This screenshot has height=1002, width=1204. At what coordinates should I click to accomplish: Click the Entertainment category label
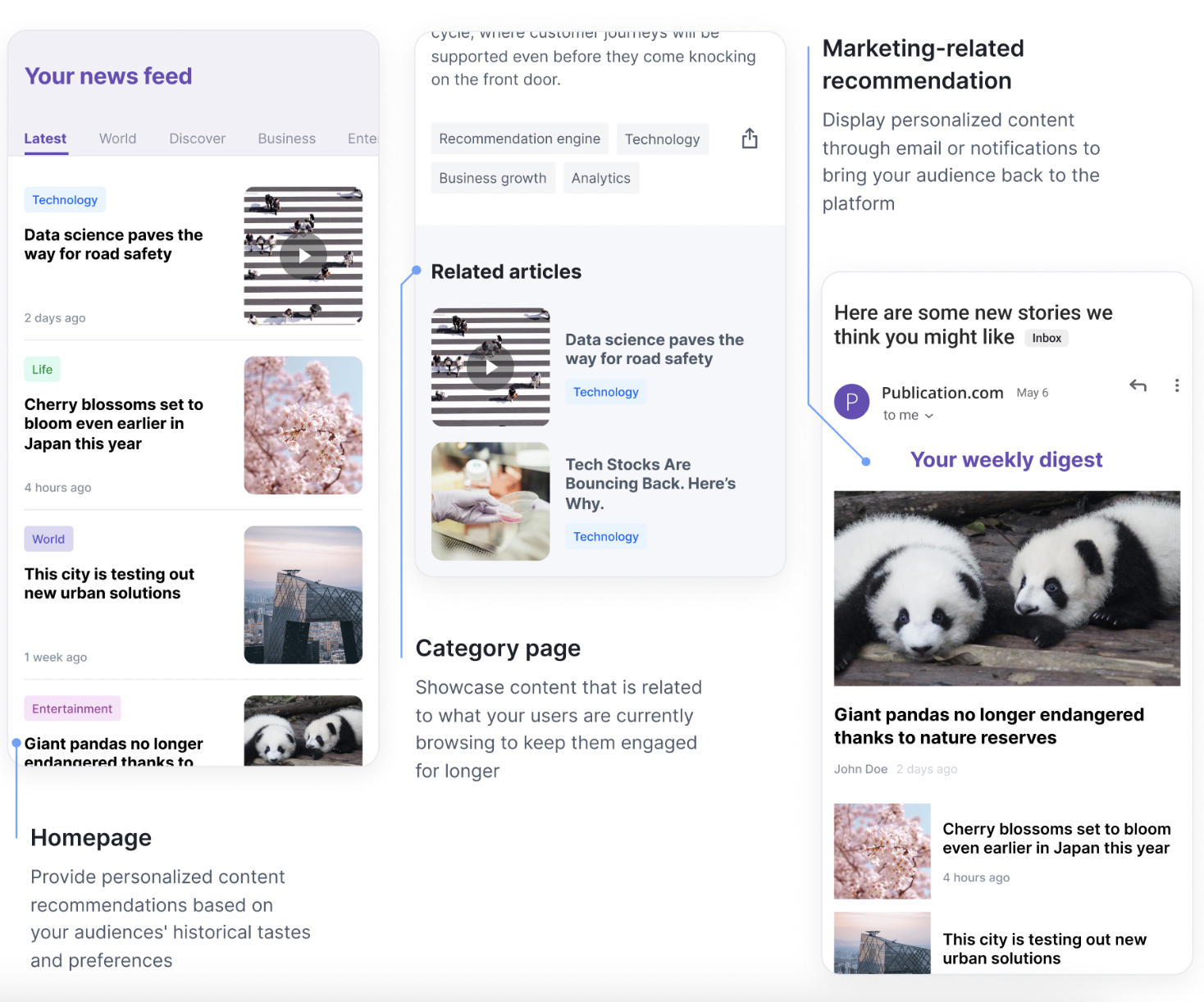tap(72, 708)
